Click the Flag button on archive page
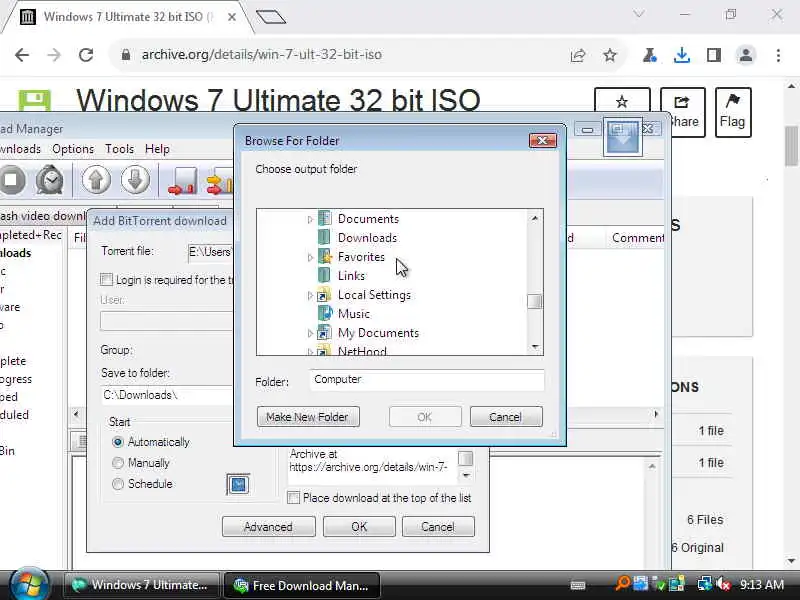 coord(733,112)
